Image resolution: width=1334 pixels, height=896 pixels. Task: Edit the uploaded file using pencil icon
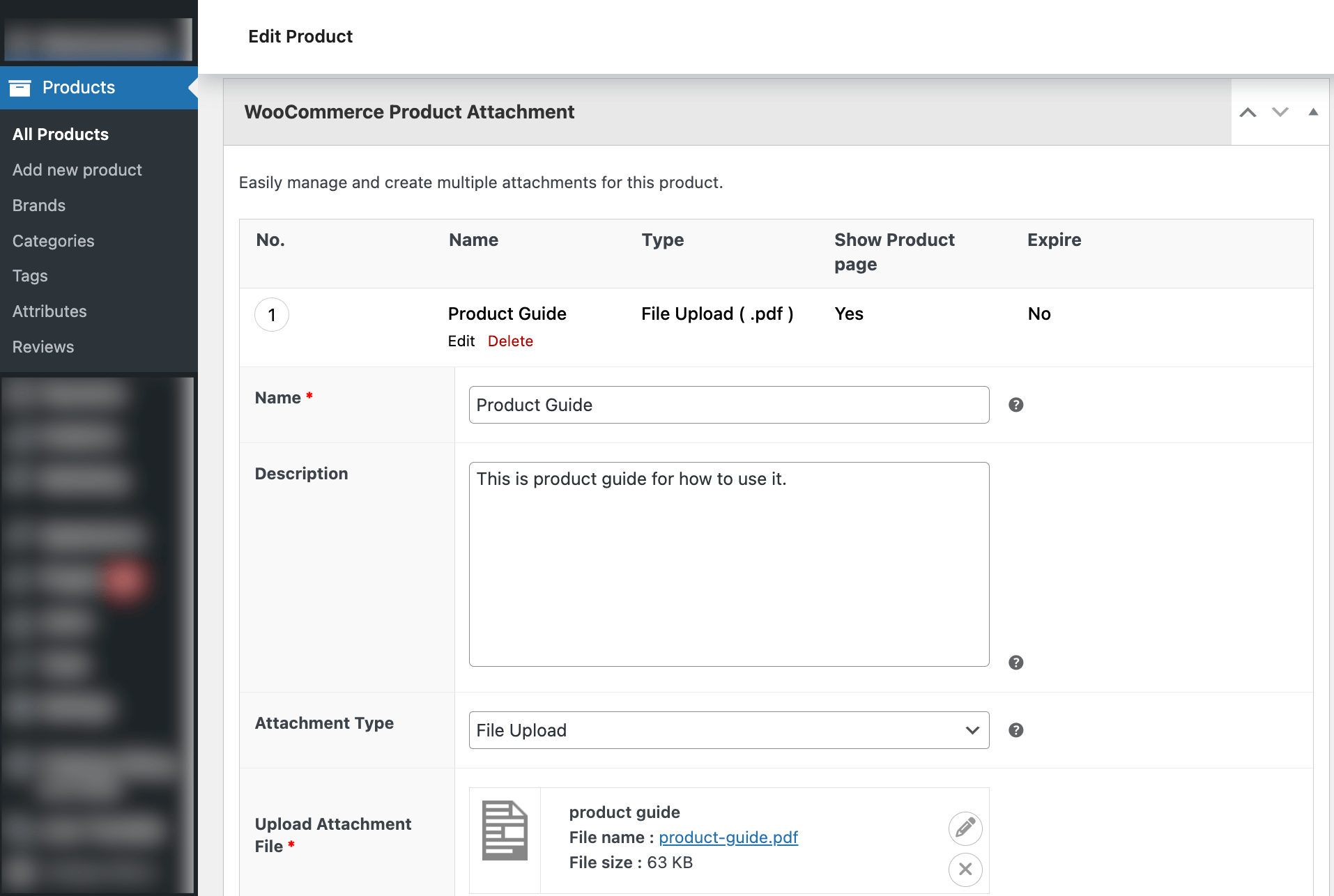click(x=965, y=828)
